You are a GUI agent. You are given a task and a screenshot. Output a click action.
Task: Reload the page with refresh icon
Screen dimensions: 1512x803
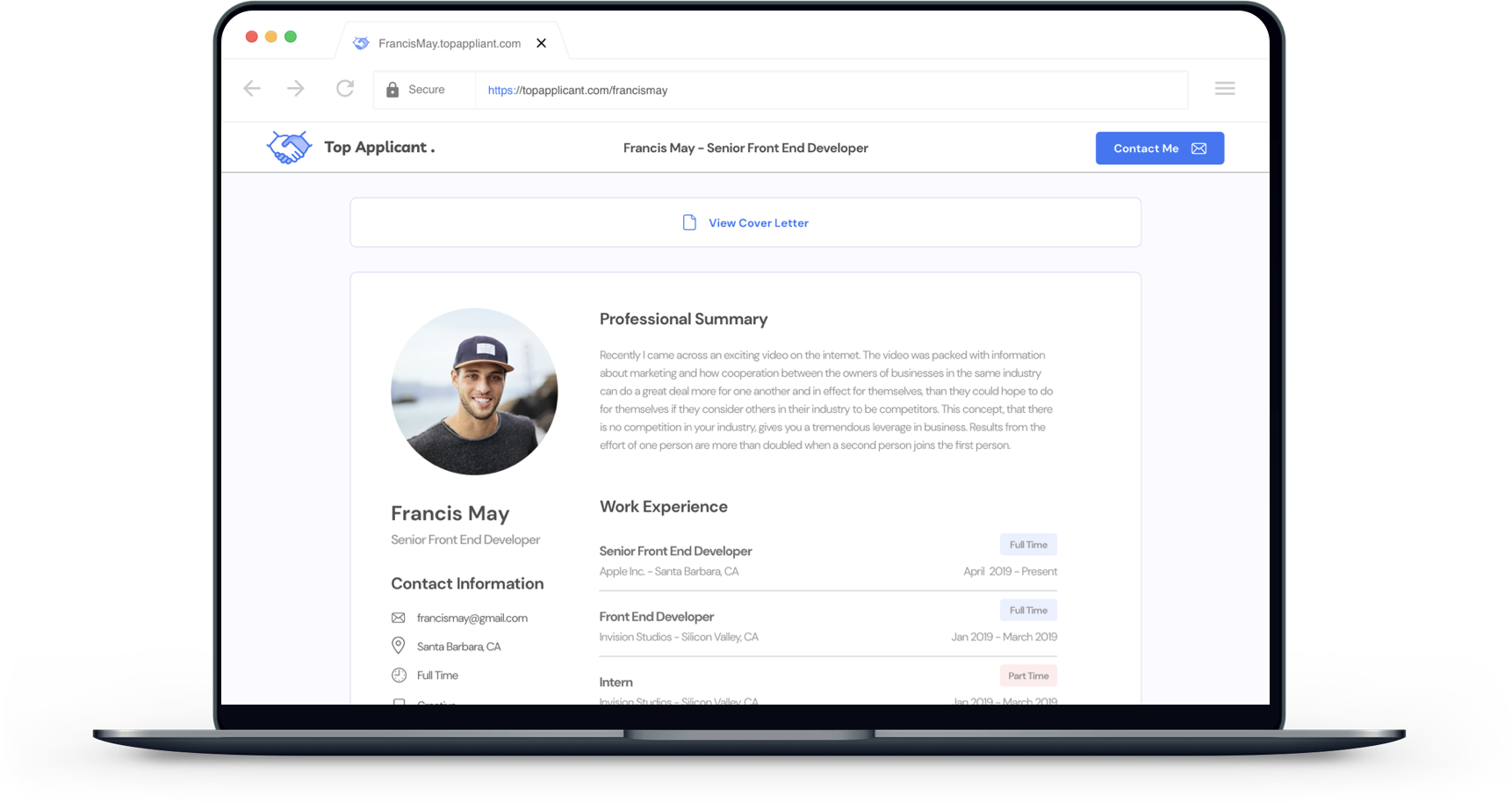pos(345,89)
